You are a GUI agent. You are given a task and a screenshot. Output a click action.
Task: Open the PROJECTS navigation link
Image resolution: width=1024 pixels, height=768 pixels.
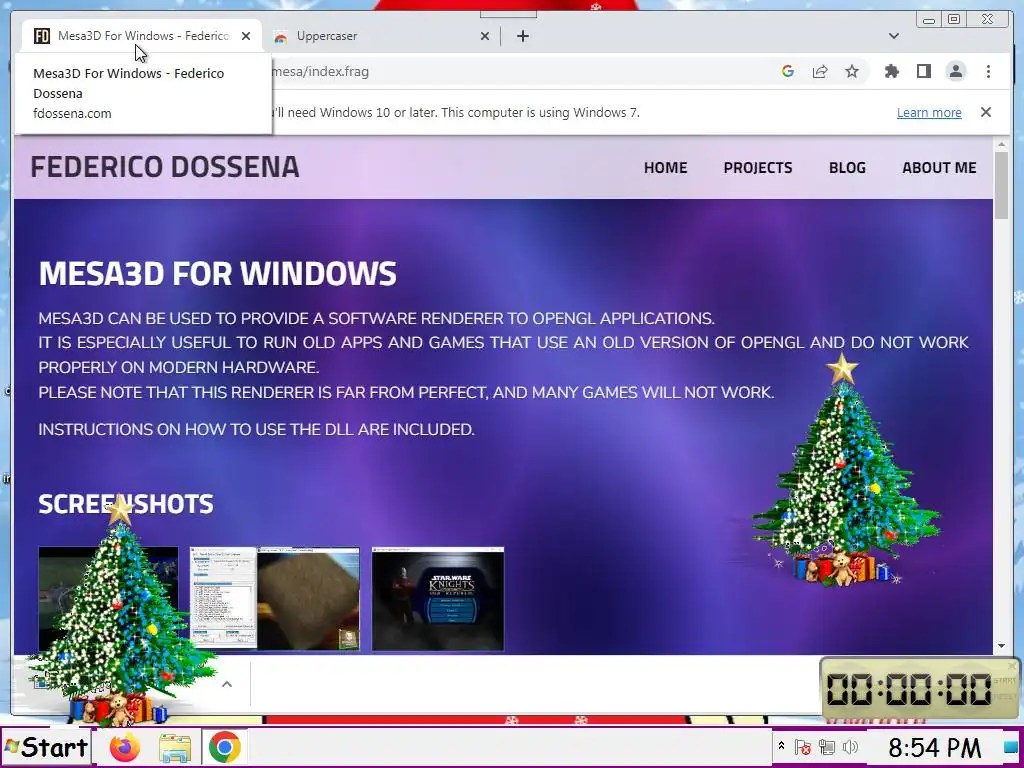pos(758,168)
